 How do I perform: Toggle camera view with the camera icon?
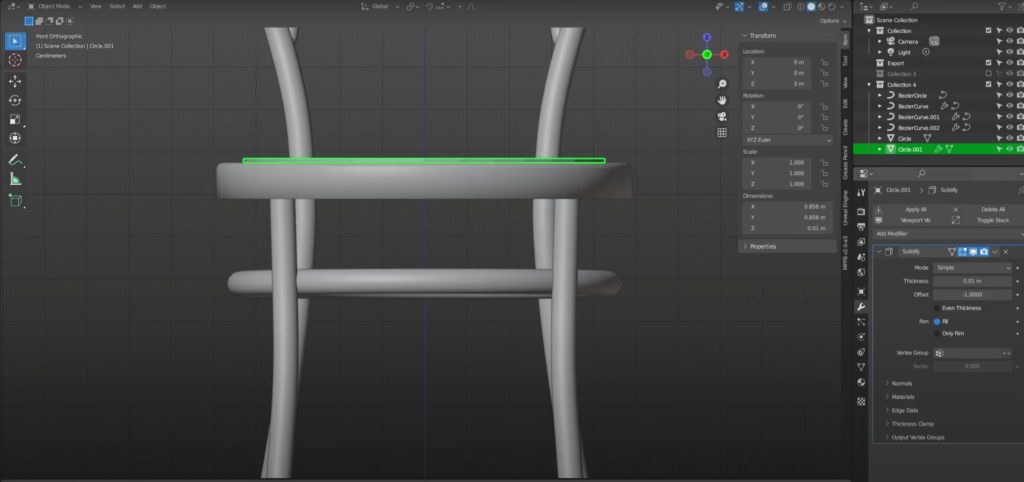coord(721,116)
